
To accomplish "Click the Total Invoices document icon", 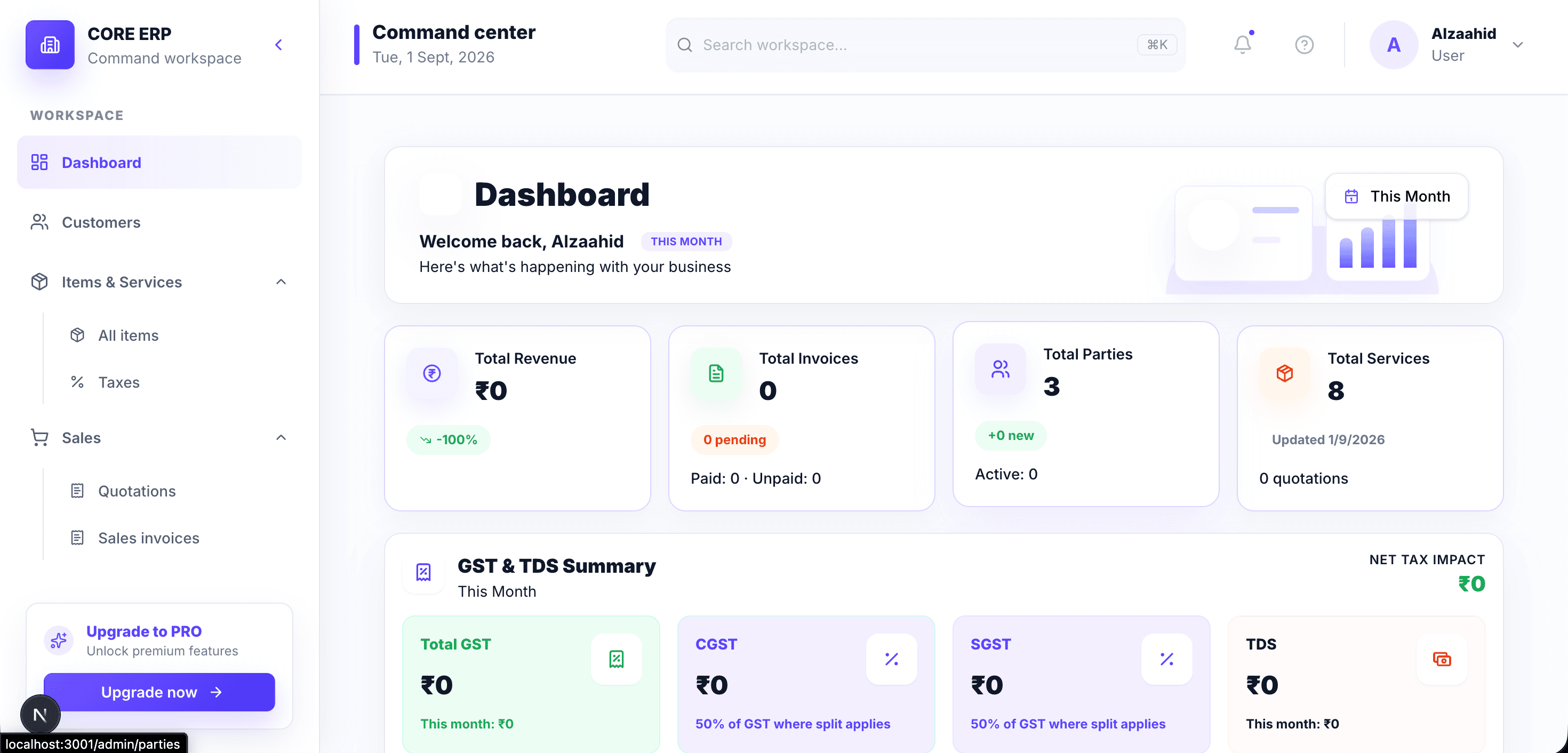I will pyautogui.click(x=716, y=373).
